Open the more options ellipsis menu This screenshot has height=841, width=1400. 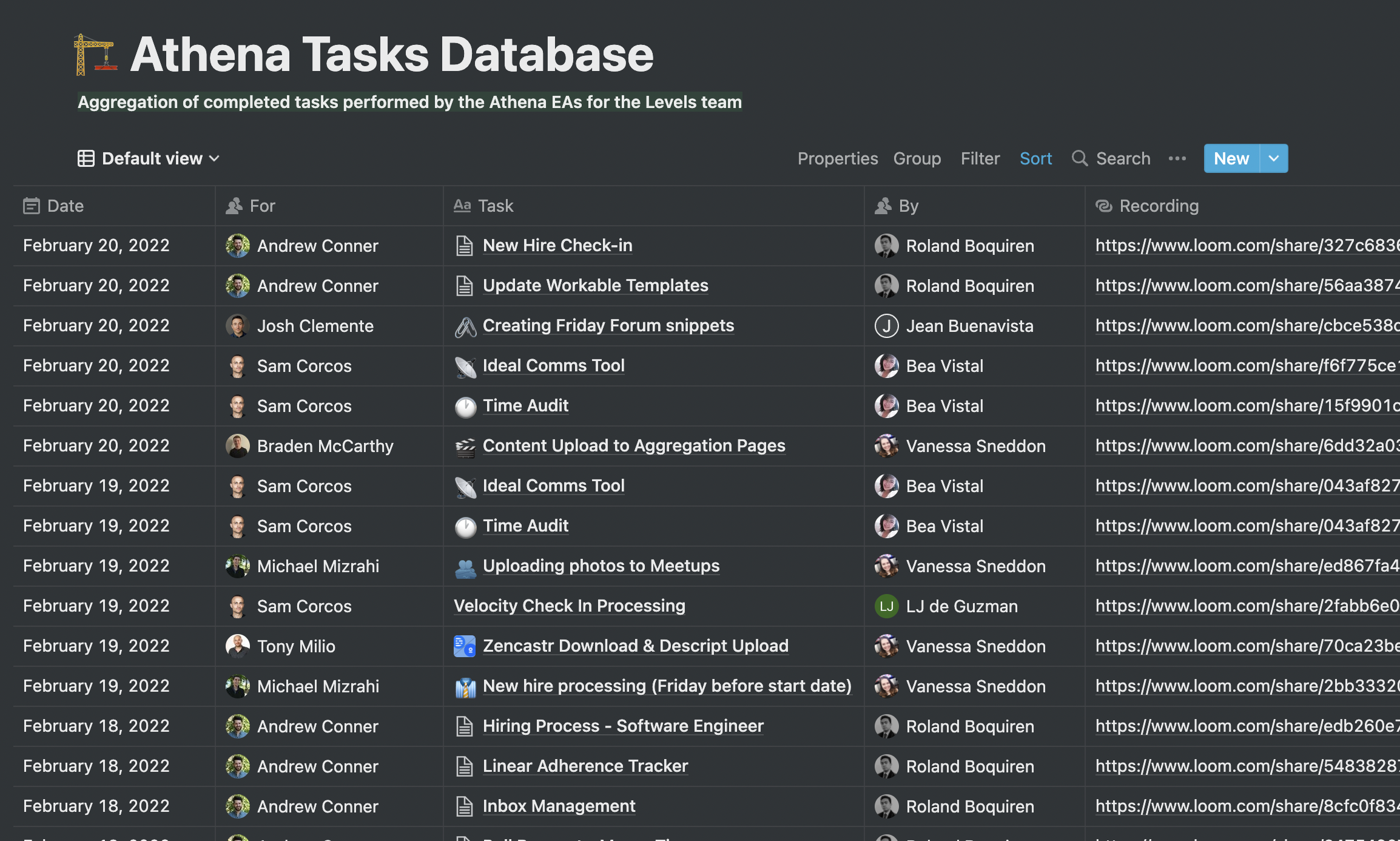tap(1177, 158)
